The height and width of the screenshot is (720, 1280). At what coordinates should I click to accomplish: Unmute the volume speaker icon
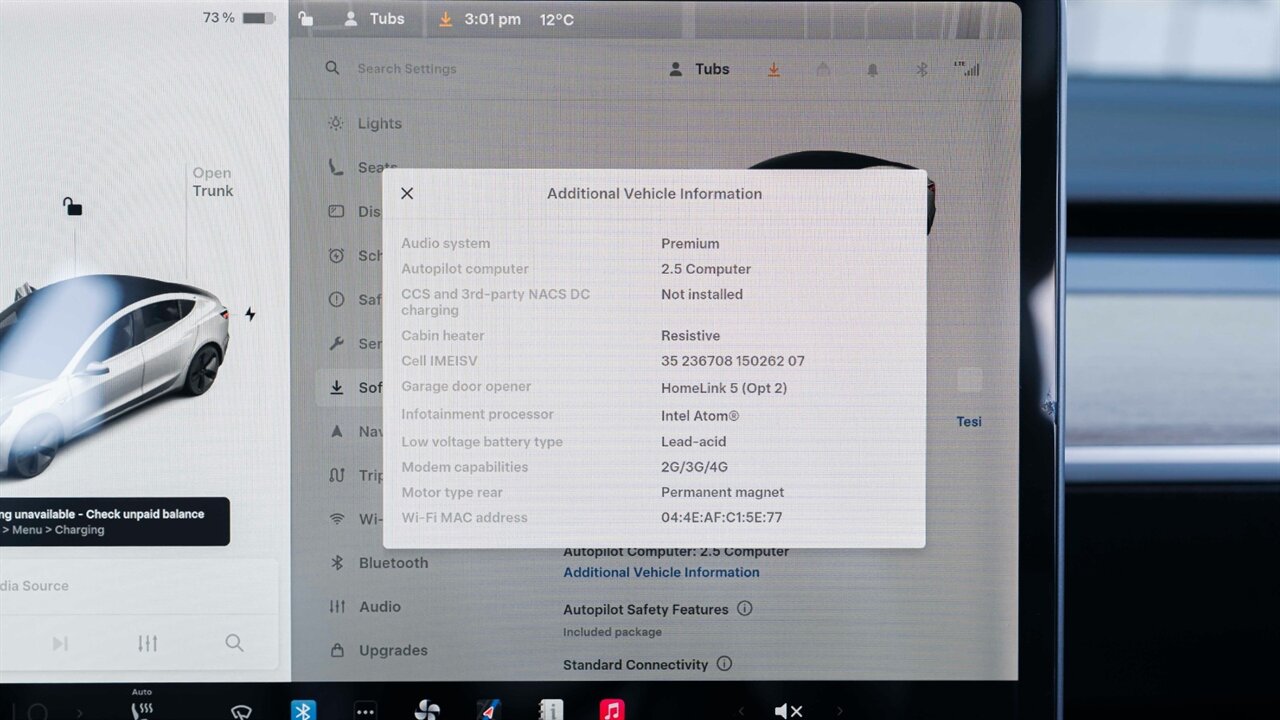click(x=788, y=711)
